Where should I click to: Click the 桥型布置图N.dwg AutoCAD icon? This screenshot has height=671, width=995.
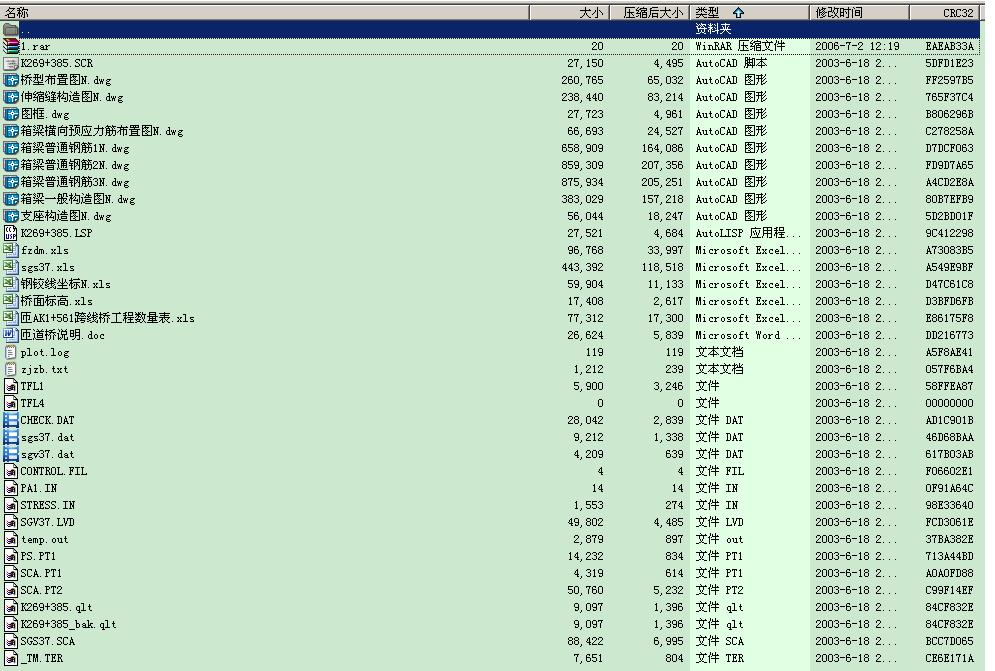(x=11, y=80)
